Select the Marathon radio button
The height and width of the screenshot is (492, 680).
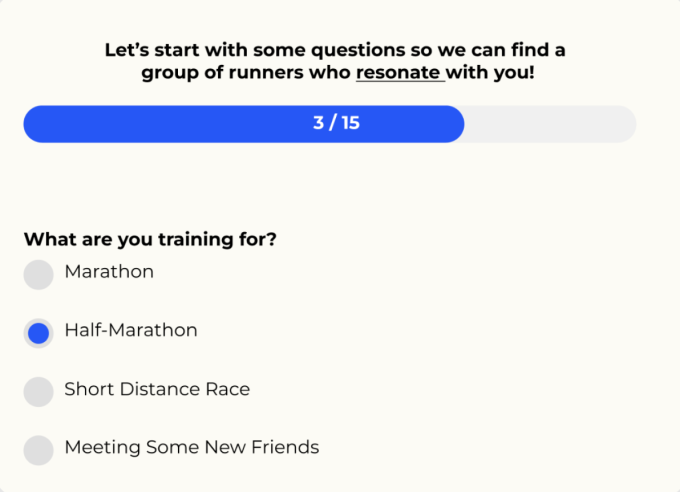point(38,274)
